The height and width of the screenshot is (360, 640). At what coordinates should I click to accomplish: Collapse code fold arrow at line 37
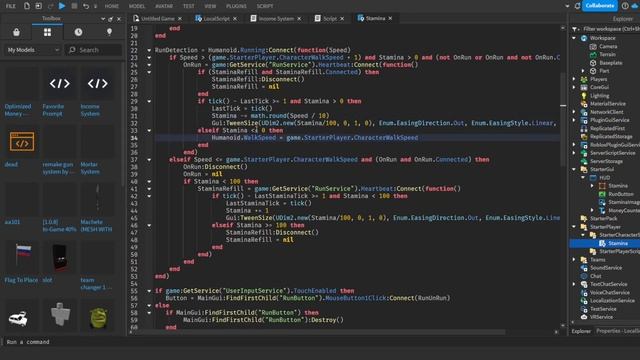point(149,160)
